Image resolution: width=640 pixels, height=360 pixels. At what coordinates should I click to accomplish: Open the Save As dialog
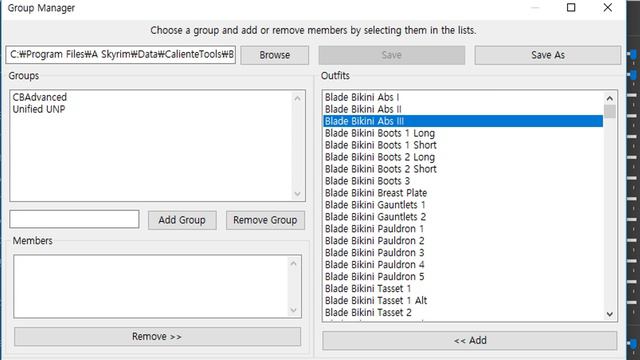coord(547,55)
